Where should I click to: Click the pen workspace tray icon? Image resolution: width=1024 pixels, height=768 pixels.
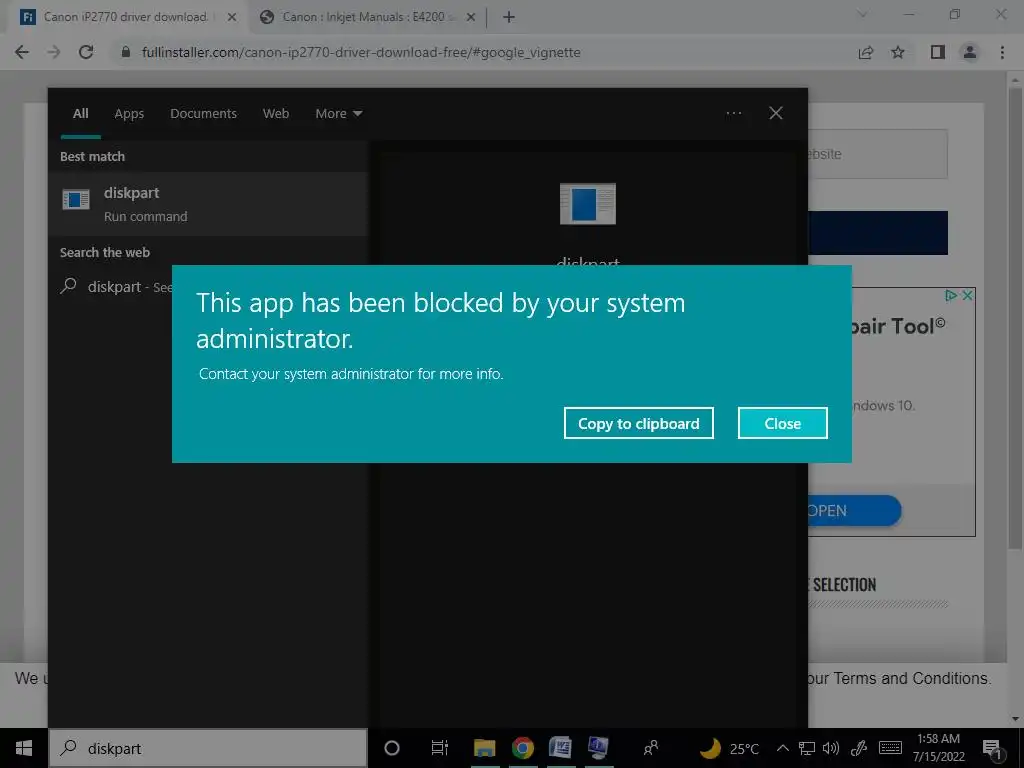pyautogui.click(x=858, y=748)
